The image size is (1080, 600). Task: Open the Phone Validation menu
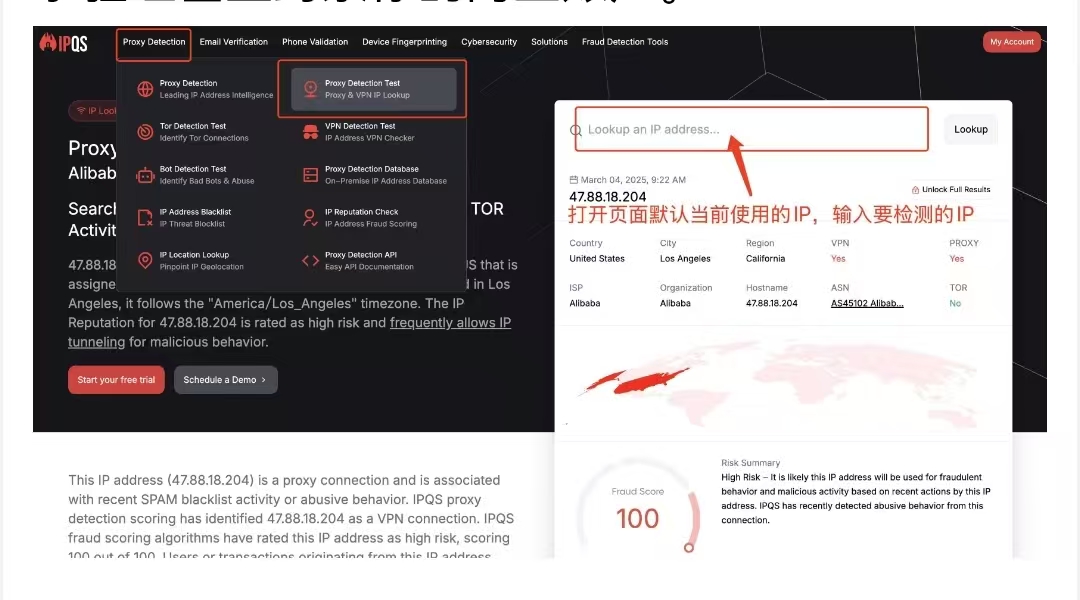pos(315,42)
